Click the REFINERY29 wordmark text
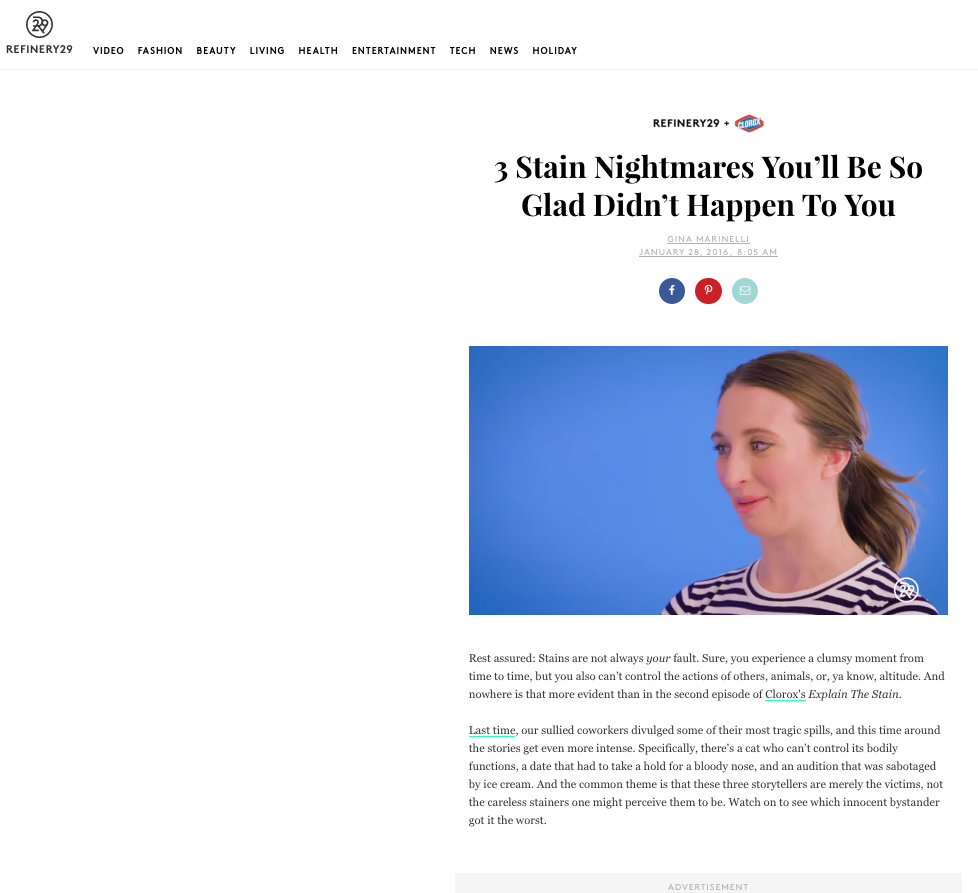Image resolution: width=978 pixels, height=893 pixels. click(x=39, y=49)
